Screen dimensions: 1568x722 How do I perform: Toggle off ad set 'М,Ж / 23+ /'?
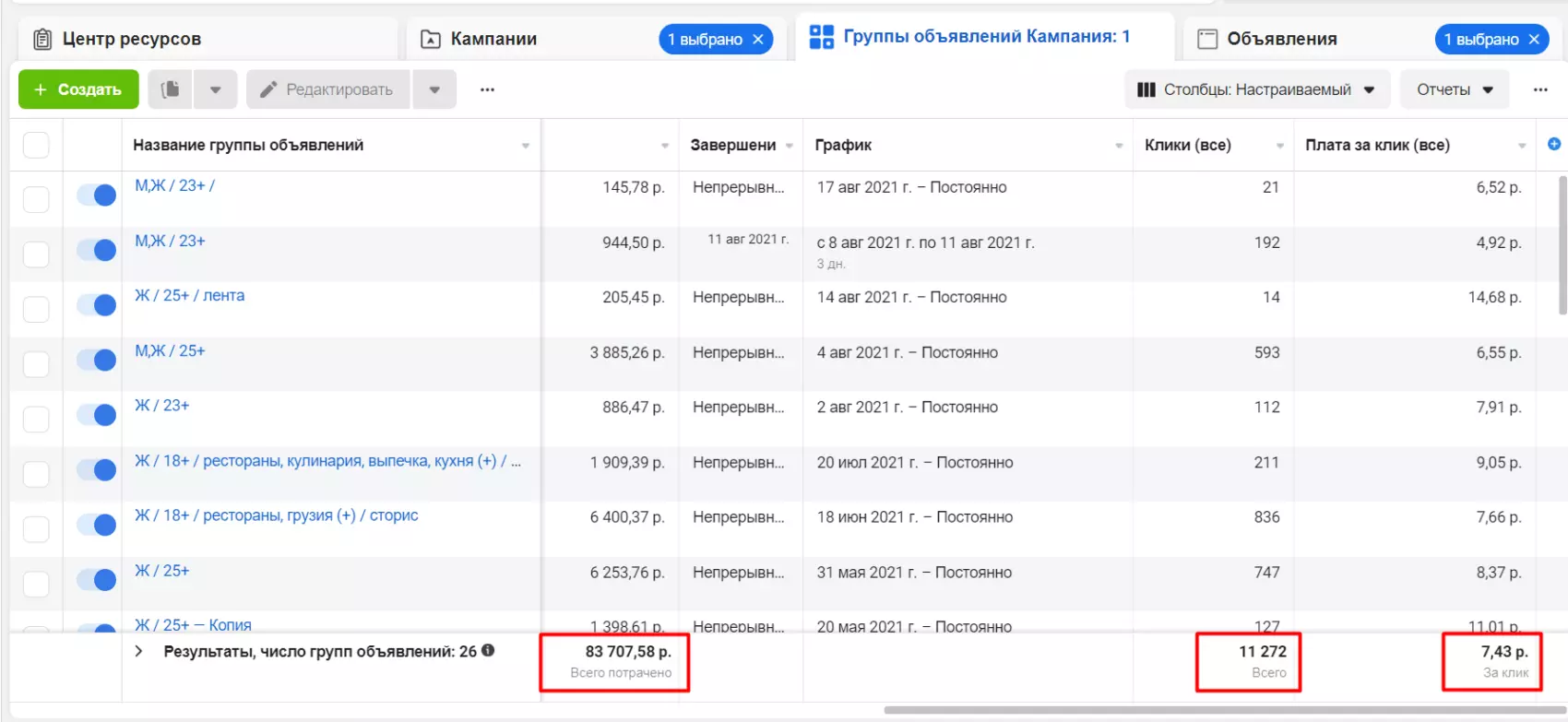[x=96, y=195]
